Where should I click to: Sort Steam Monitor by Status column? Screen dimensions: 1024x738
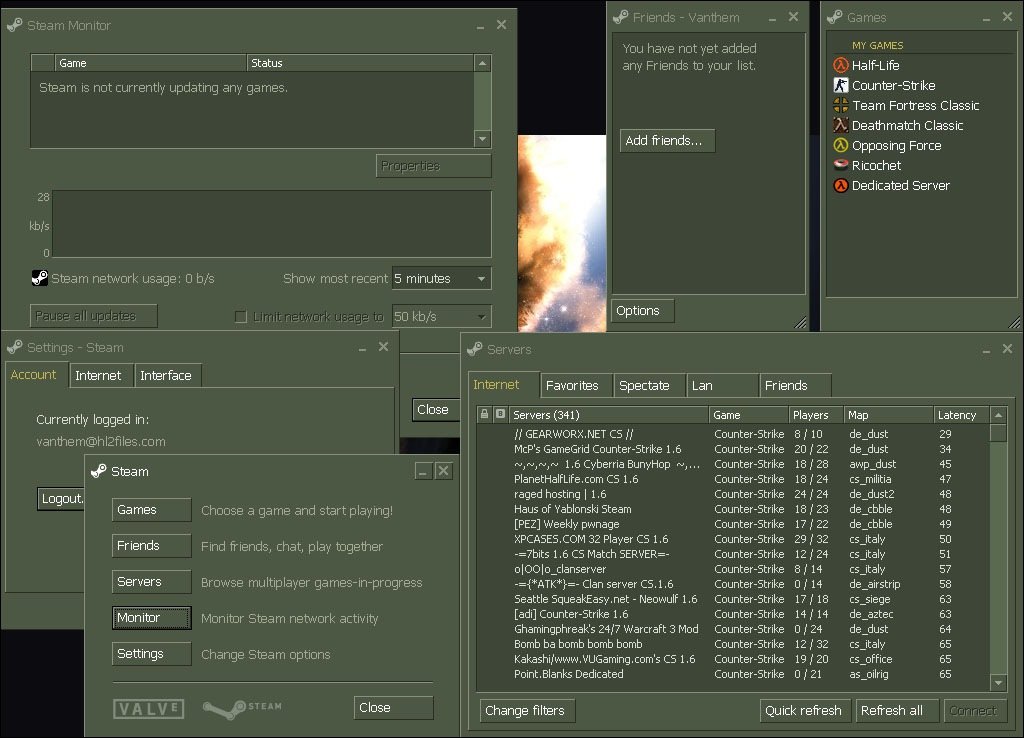360,63
